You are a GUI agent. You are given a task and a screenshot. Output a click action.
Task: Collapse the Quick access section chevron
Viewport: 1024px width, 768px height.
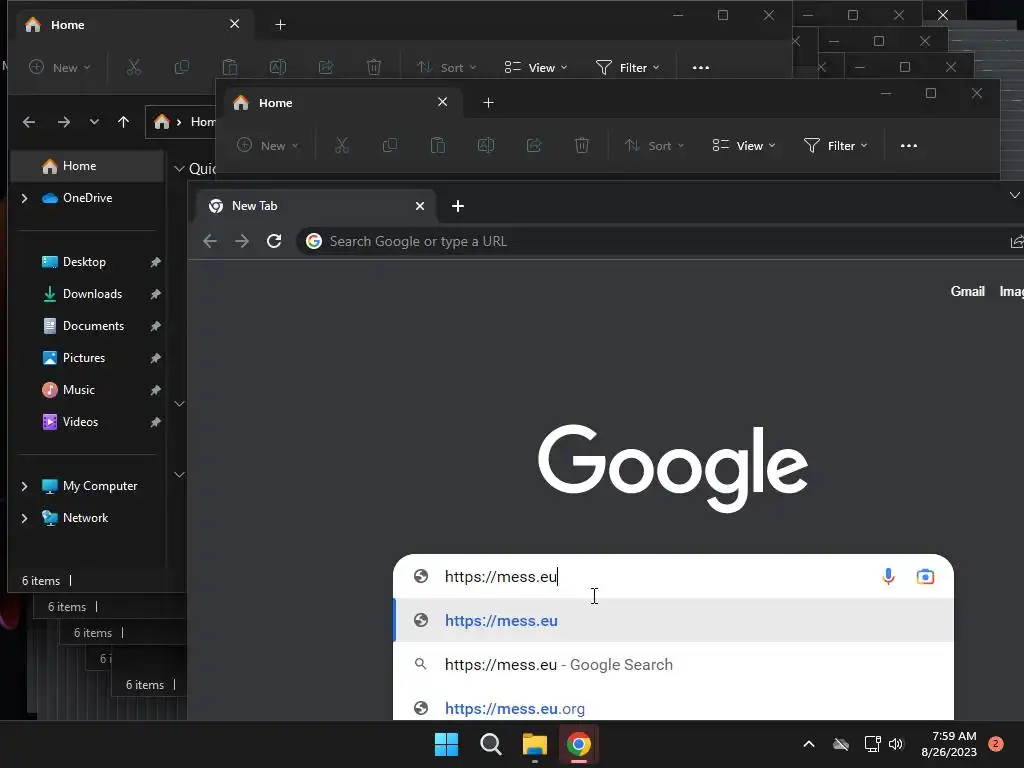pos(179,168)
